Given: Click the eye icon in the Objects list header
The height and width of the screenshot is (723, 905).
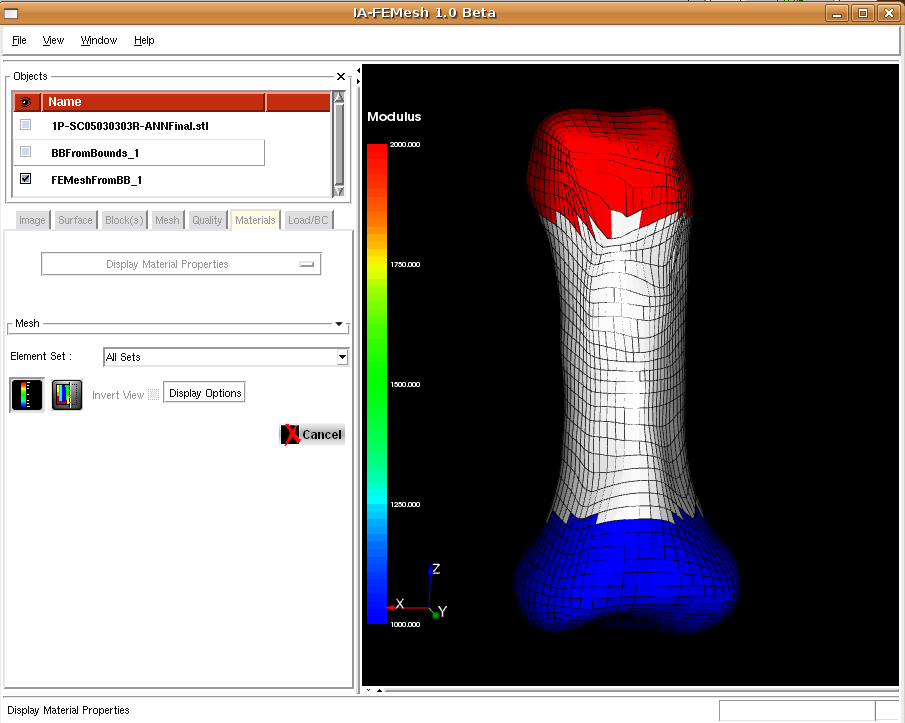Looking at the screenshot, I should point(26,102).
